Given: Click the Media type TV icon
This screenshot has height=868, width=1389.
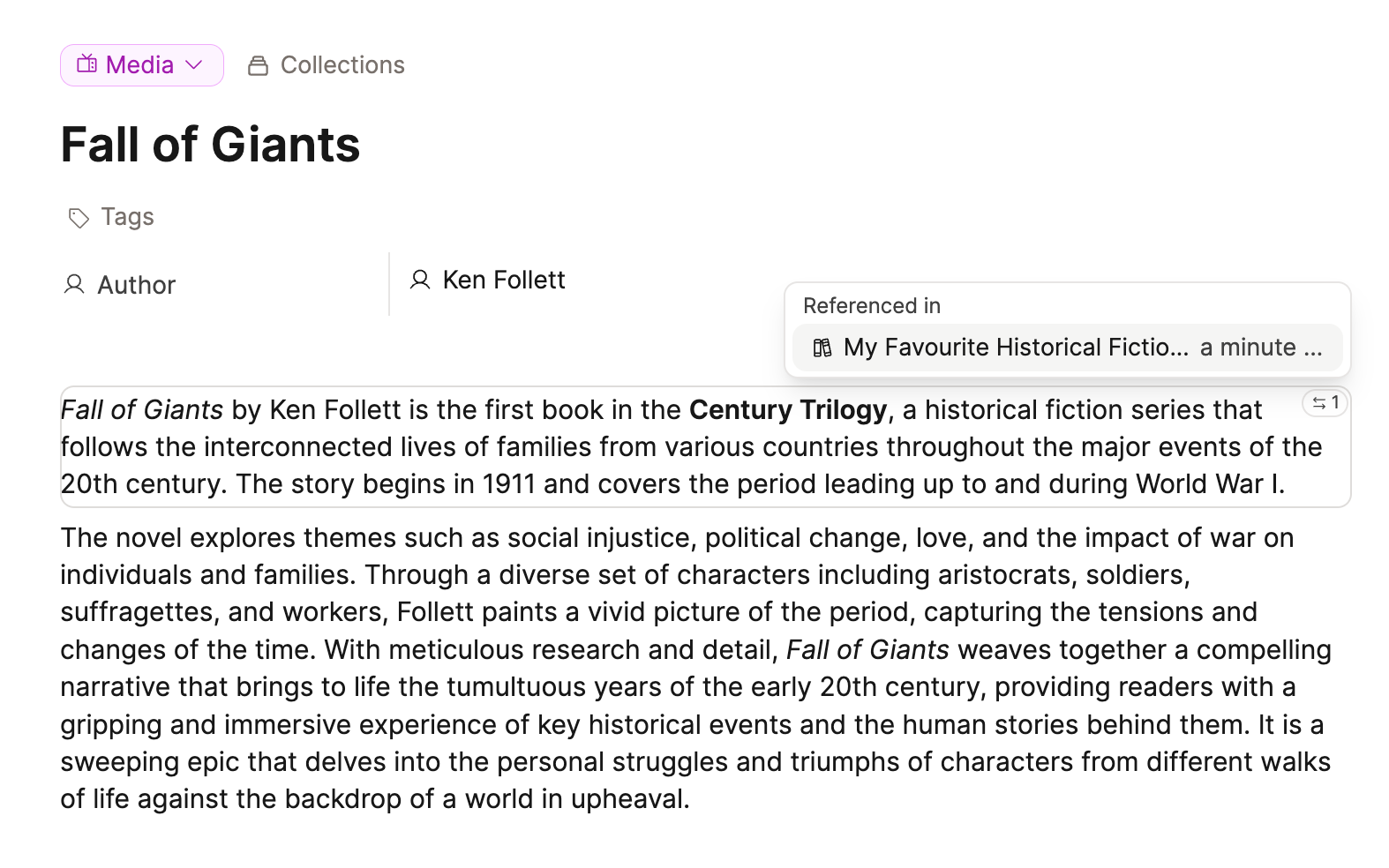Looking at the screenshot, I should click(86, 64).
